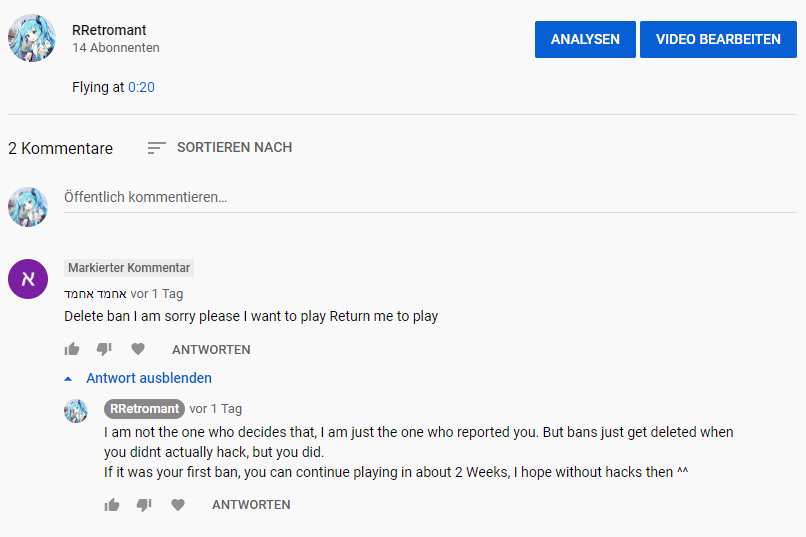806x537 pixels.
Task: Dislike the 'Delete ban I am sorry' comment
Action: click(104, 349)
